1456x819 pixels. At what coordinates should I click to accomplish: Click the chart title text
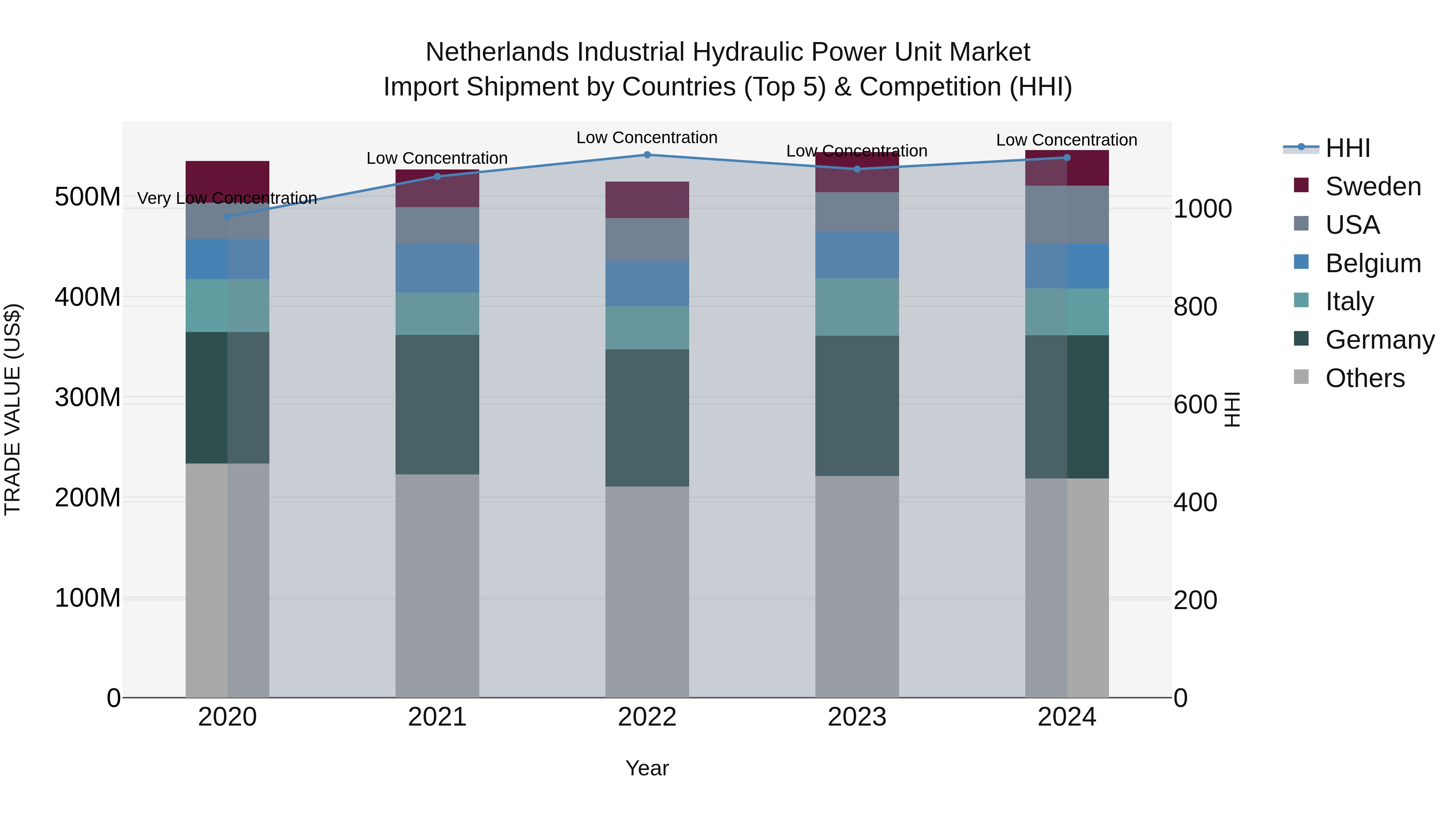click(728, 69)
